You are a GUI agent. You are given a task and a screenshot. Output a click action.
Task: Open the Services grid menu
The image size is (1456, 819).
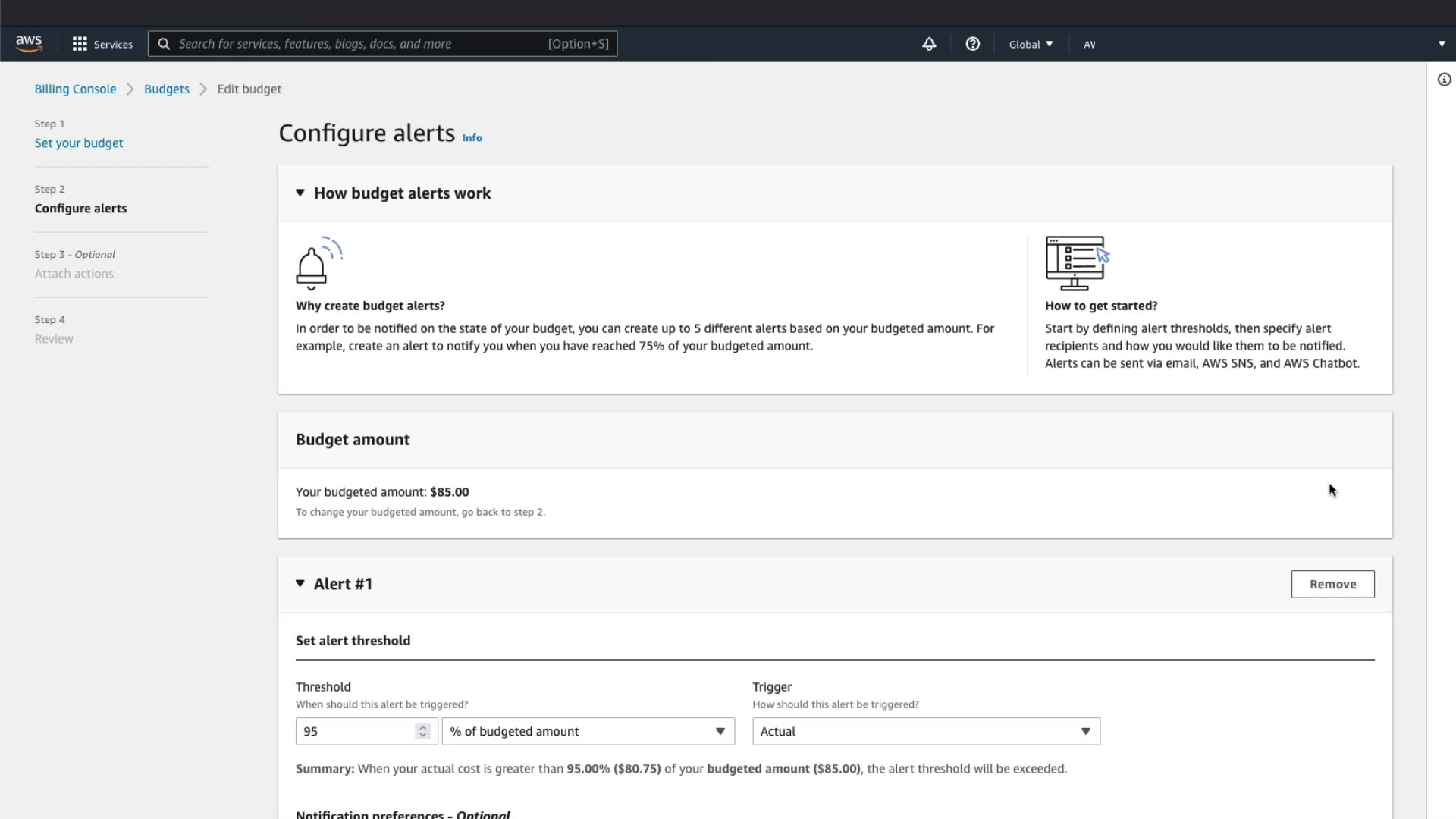click(80, 44)
